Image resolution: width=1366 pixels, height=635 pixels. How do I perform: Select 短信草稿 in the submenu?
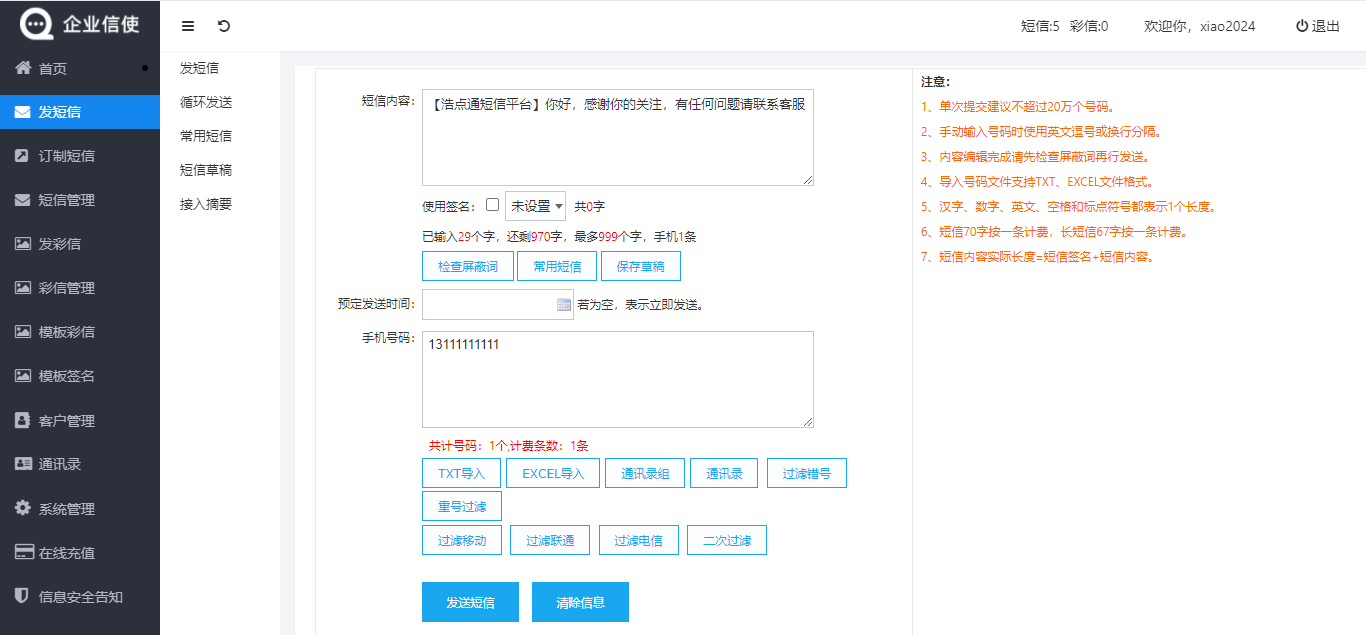(206, 170)
